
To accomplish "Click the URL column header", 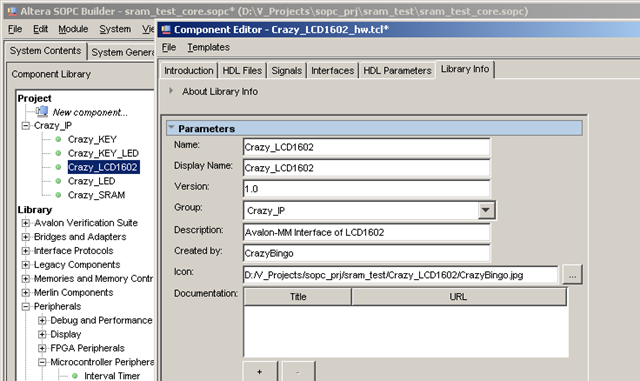I will click(x=458, y=297).
